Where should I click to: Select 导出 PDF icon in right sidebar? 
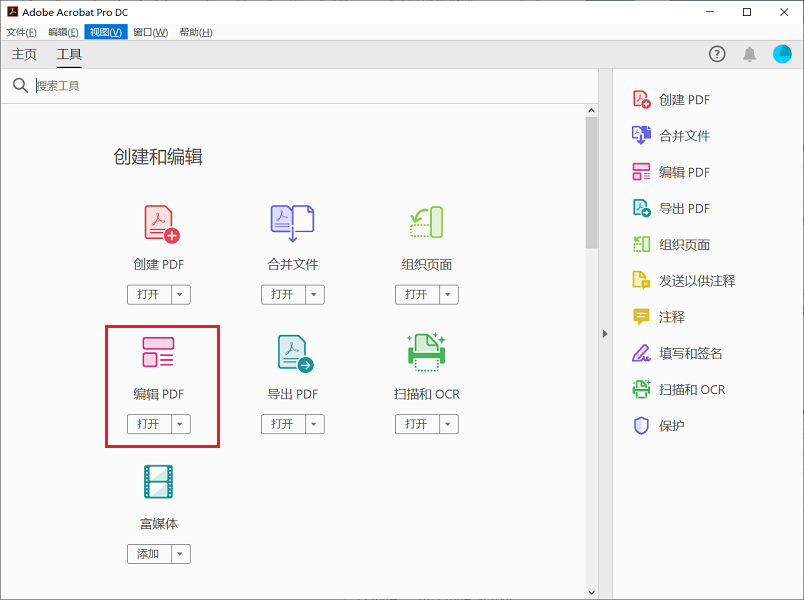(641, 208)
